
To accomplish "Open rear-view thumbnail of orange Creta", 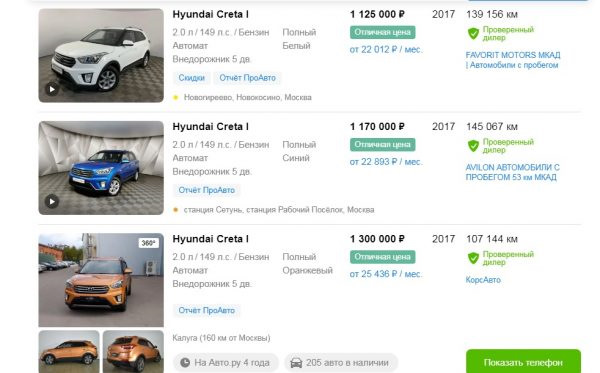I will (133, 351).
